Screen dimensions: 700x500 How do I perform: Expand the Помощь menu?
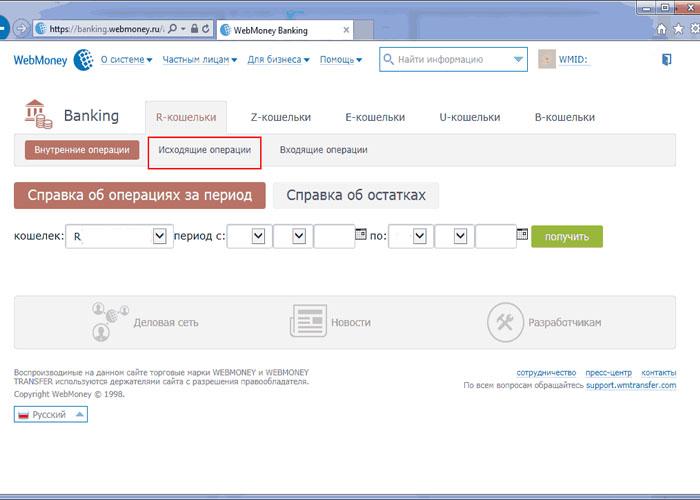[x=341, y=60]
